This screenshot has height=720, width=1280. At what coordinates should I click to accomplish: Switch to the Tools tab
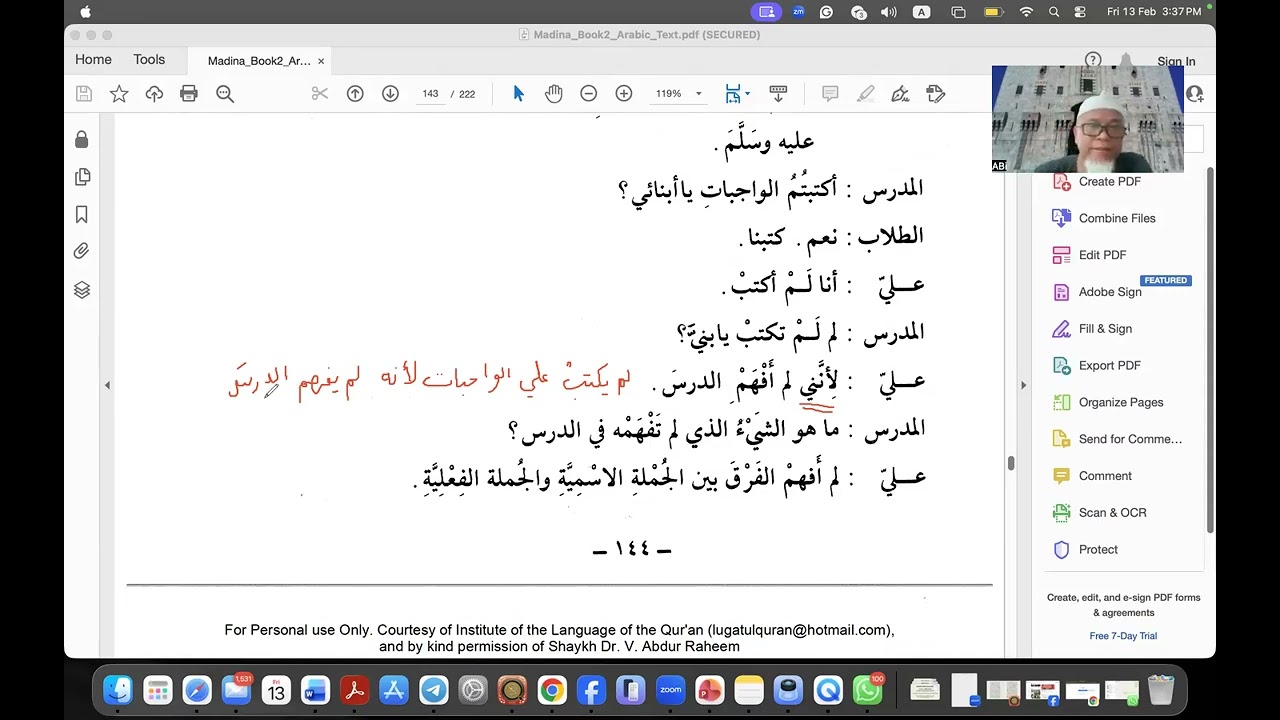149,60
